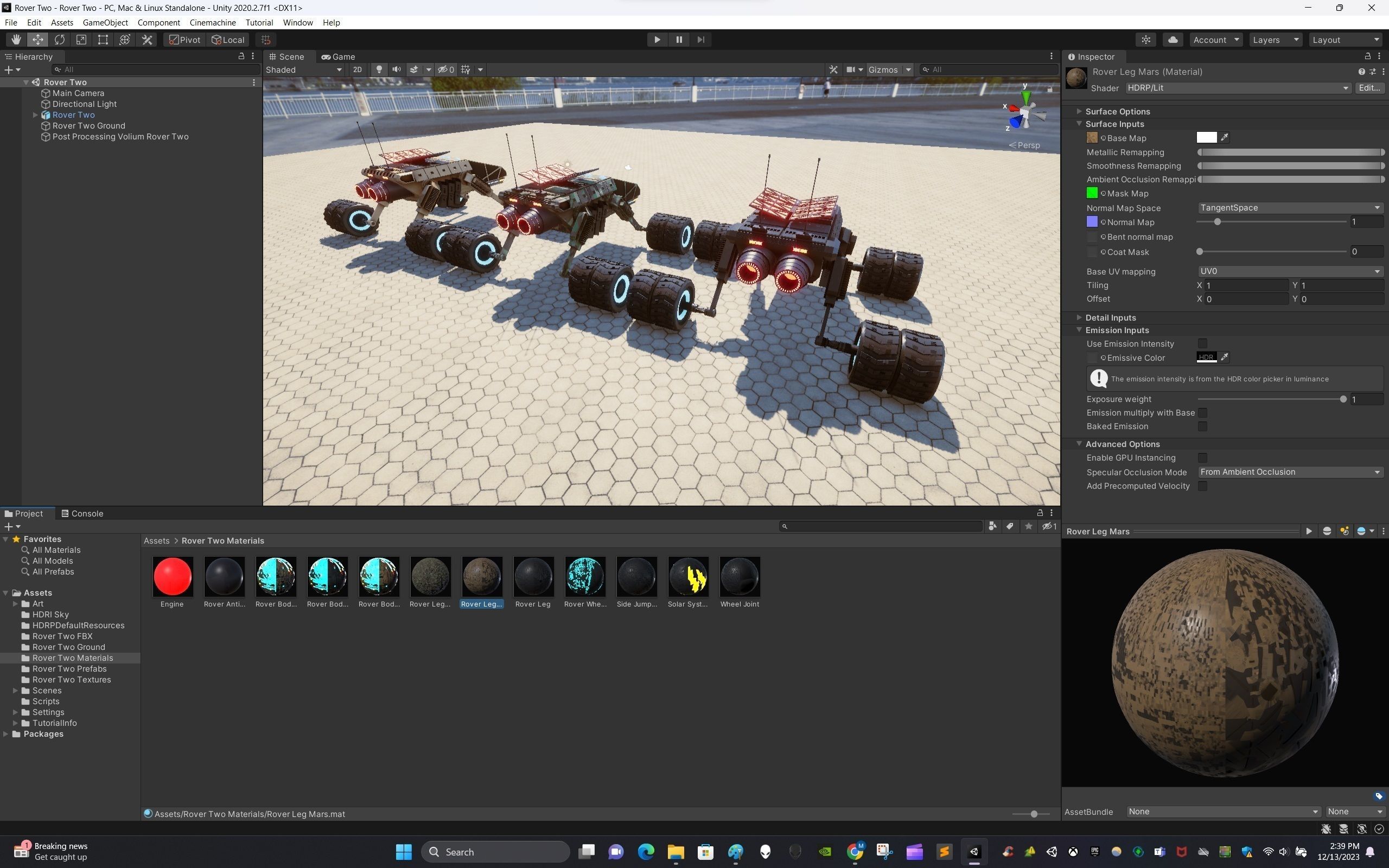The width and height of the screenshot is (1389, 868).
Task: Toggle scene audio speaker icon
Action: [396, 69]
